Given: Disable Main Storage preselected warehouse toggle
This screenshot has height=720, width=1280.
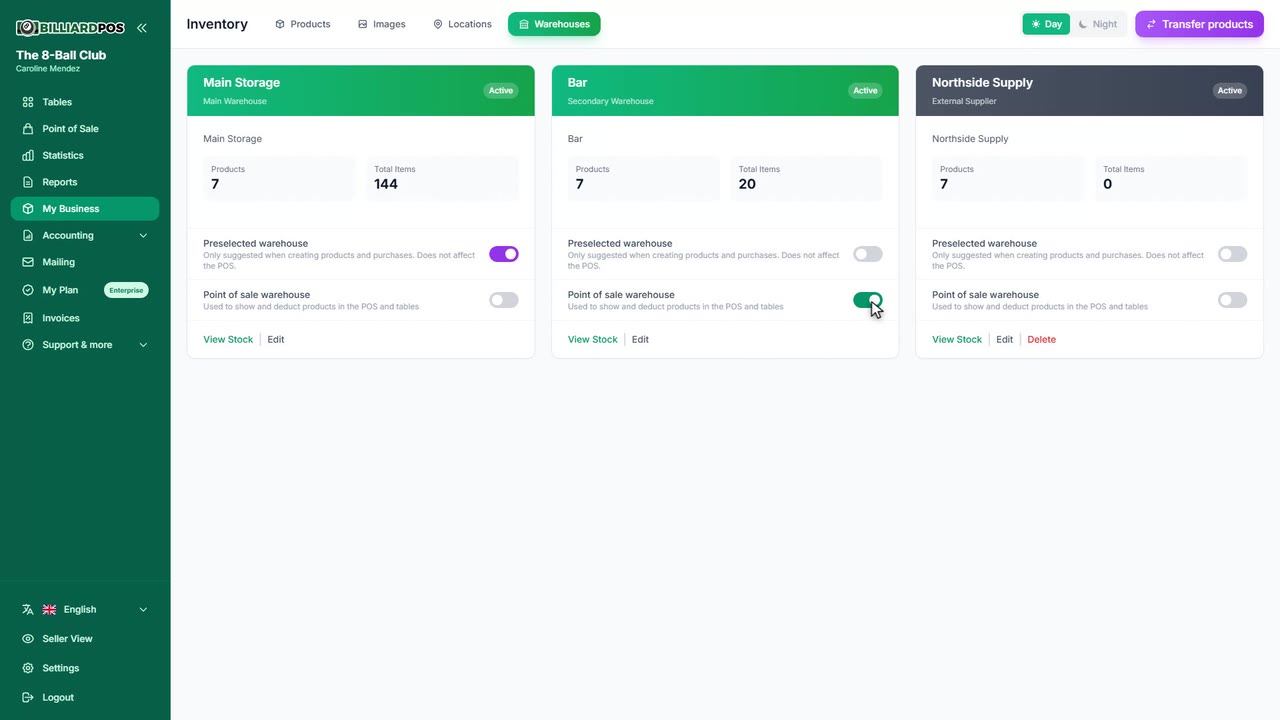Looking at the screenshot, I should tap(504, 254).
